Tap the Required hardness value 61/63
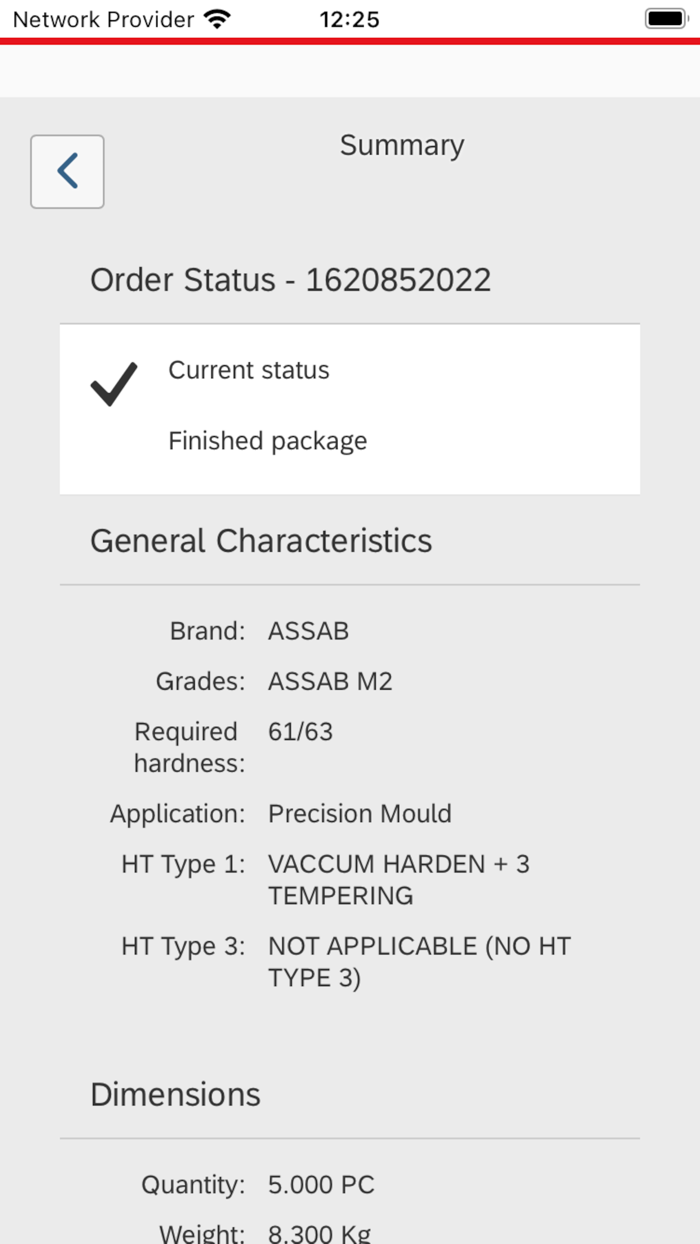700x1244 pixels. point(300,731)
